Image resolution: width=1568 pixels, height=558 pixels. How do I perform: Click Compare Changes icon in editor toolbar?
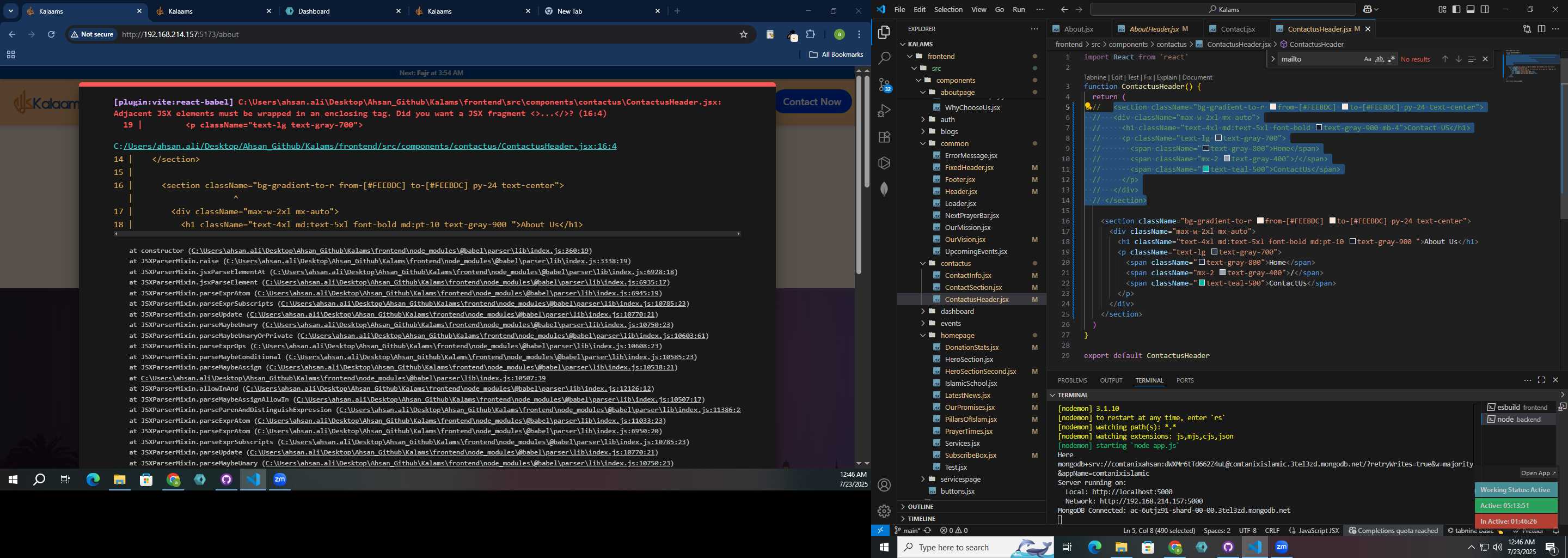pos(1527,29)
